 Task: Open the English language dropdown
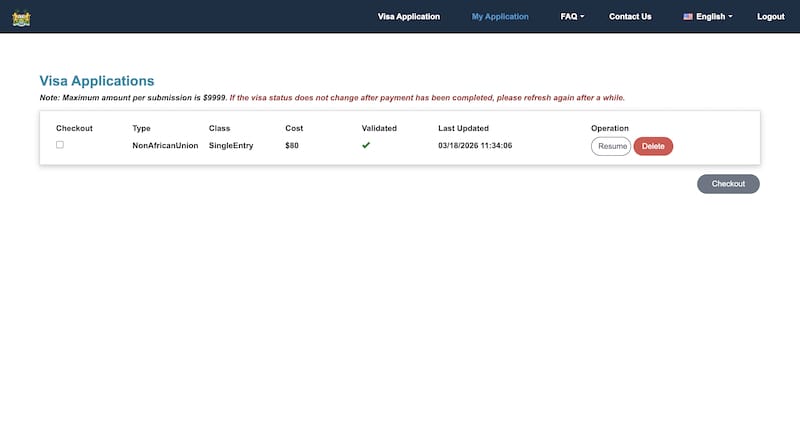pos(708,17)
